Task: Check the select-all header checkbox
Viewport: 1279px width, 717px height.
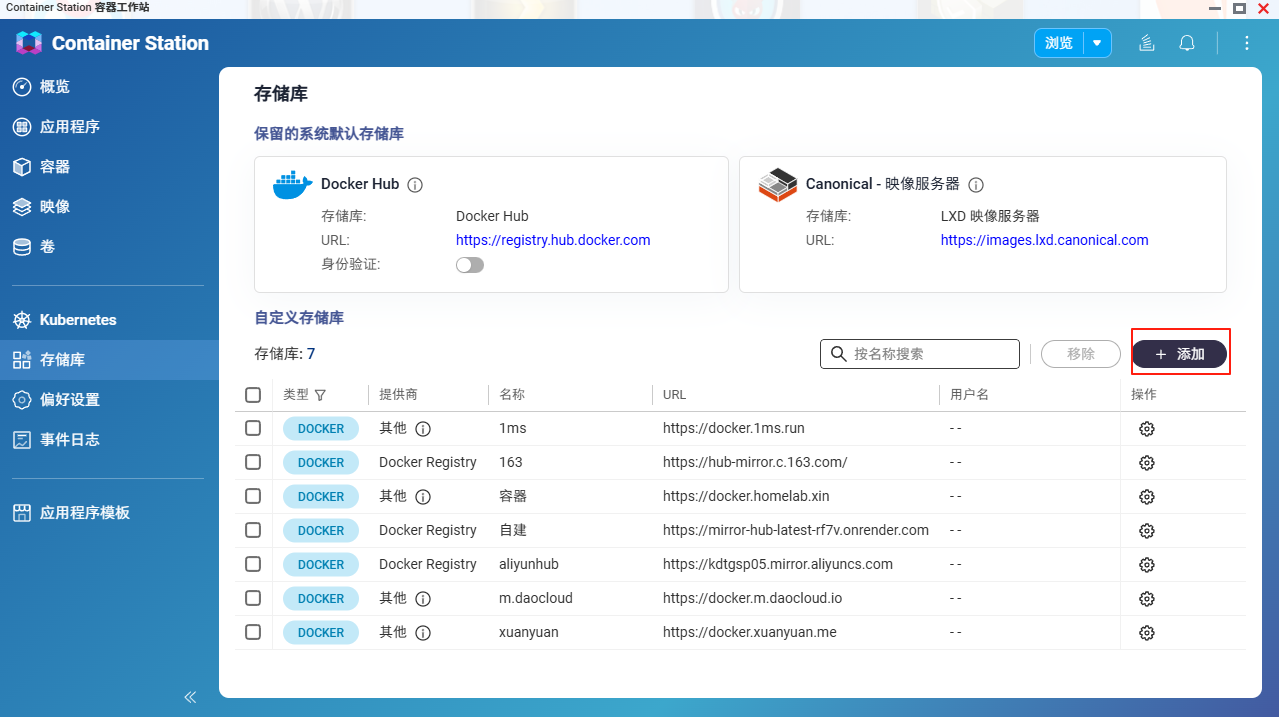Action: (x=253, y=395)
